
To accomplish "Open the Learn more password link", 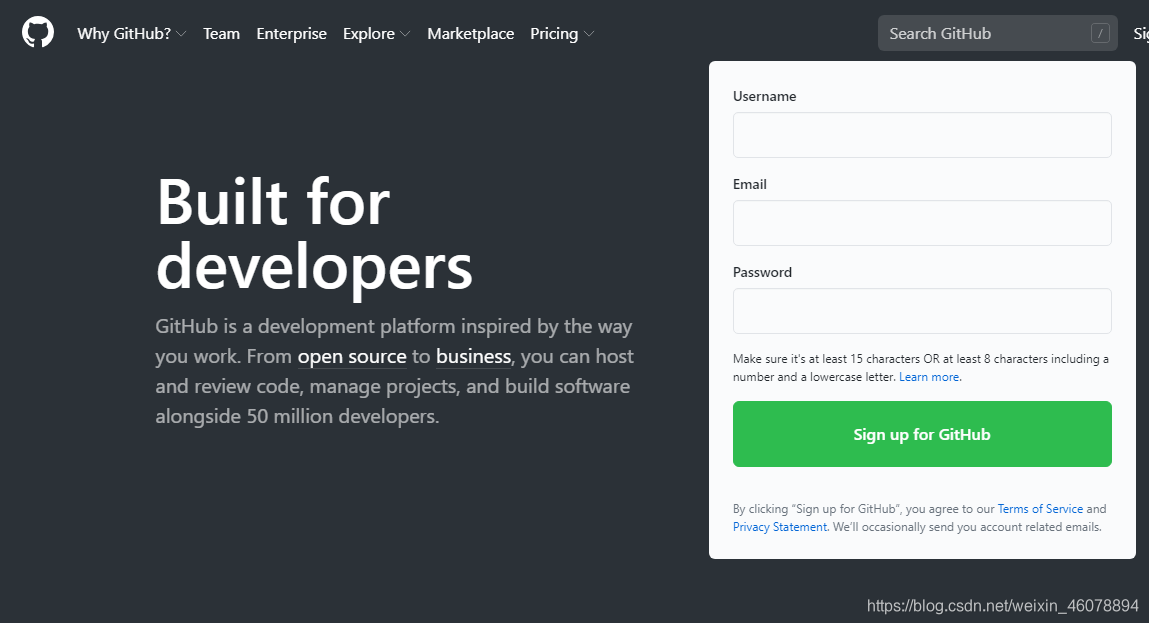I will click(929, 377).
